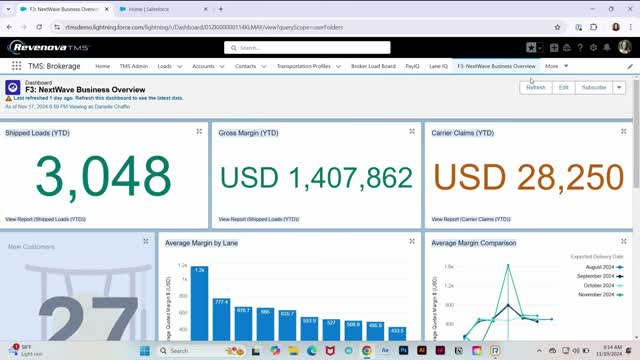Screen dimensions: 640x360
Task: Open the notifications bell icon
Action: [x=607, y=48]
